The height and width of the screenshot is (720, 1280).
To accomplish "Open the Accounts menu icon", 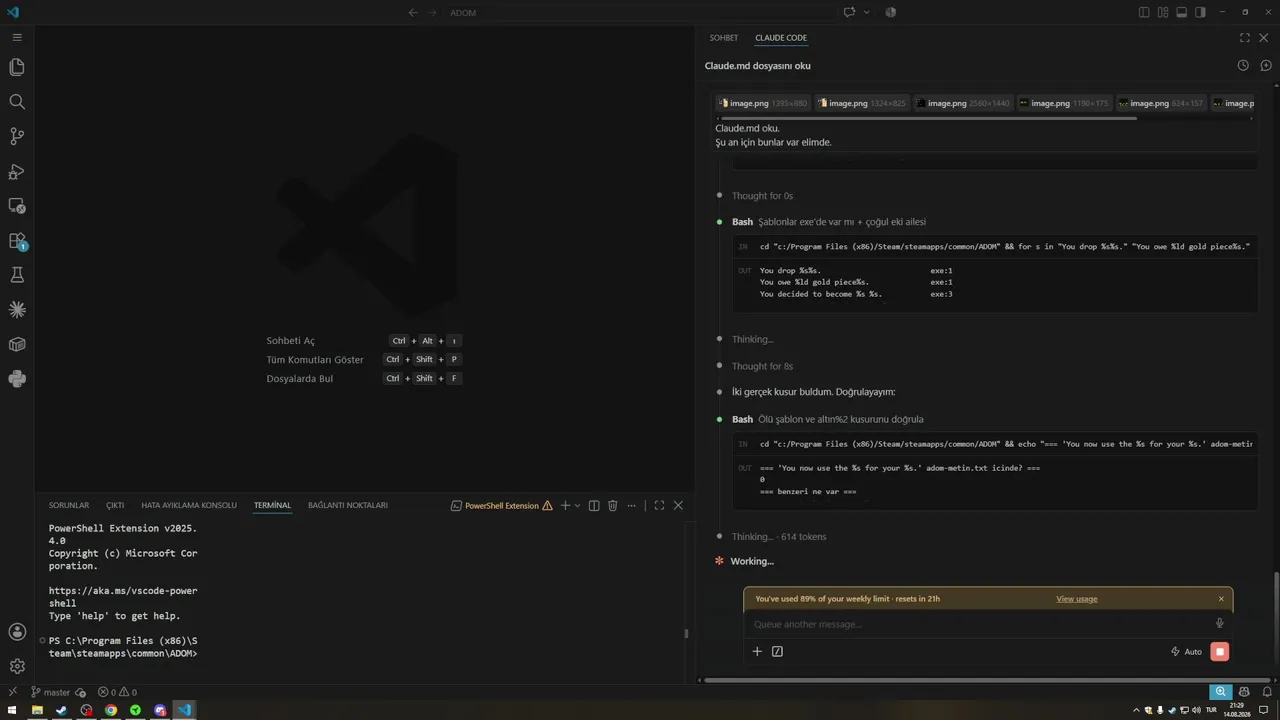I will [17, 632].
